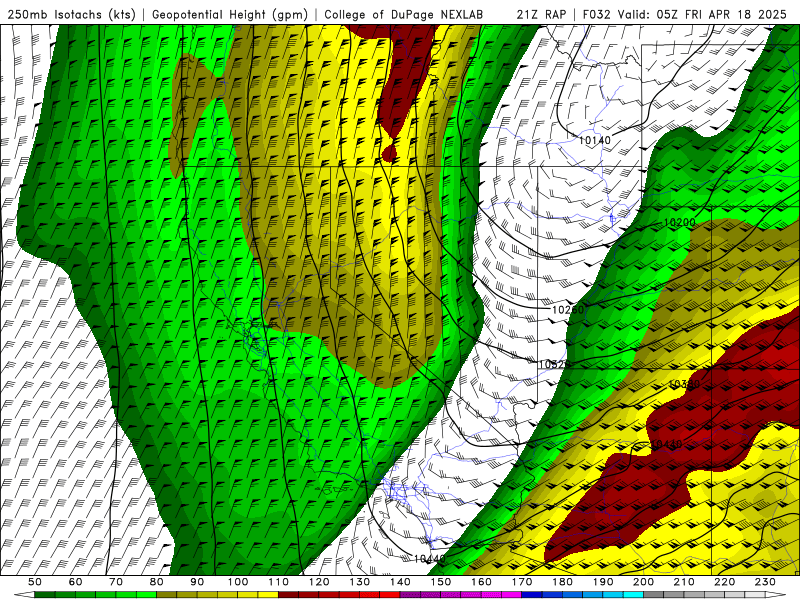
Task: Click the '250mb Isotachs (kts)' title text
Action: [x=71, y=14]
